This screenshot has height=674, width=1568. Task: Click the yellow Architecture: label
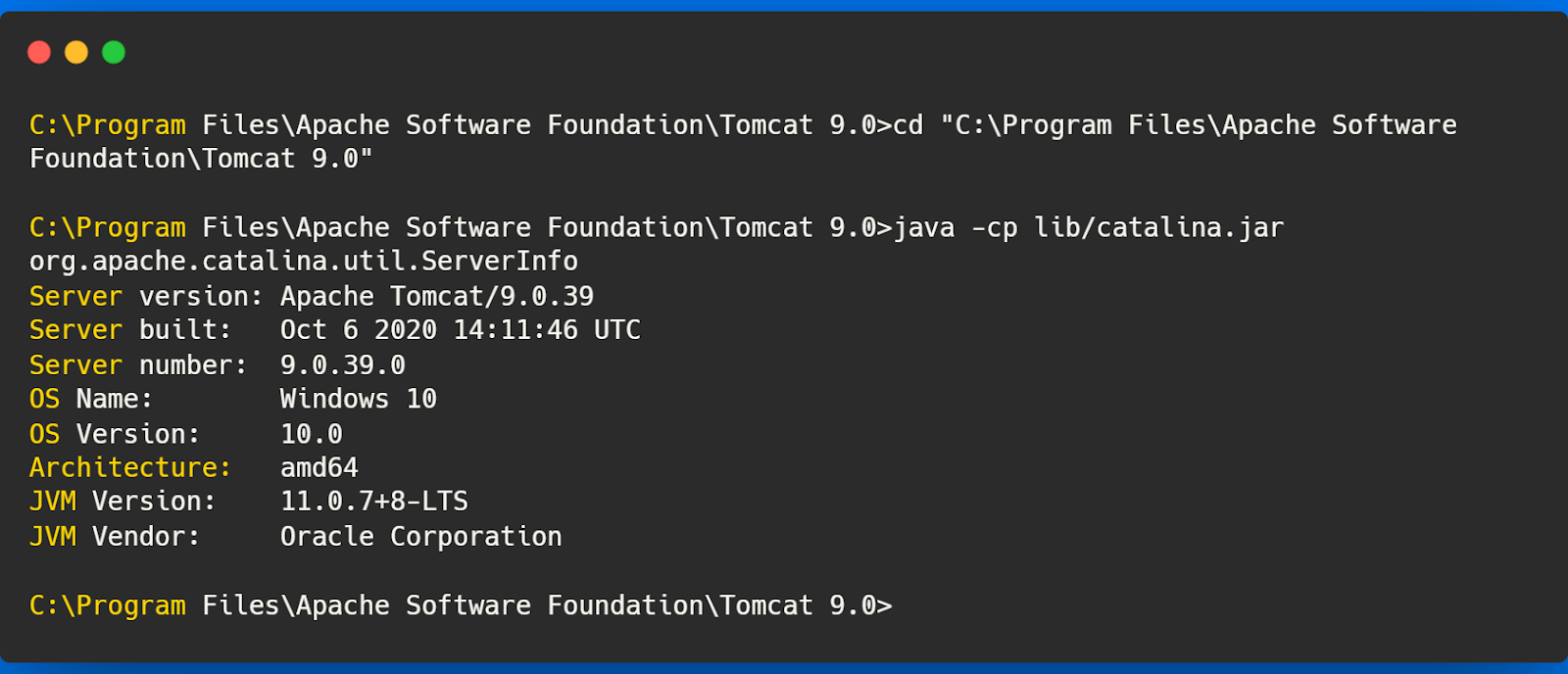click(x=130, y=467)
